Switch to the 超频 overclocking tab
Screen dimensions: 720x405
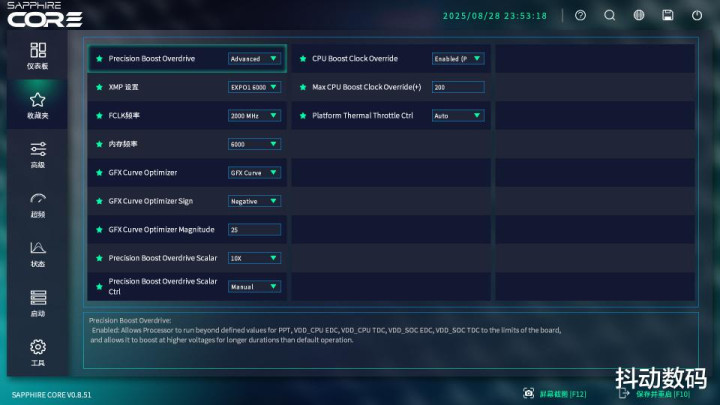[x=38, y=205]
